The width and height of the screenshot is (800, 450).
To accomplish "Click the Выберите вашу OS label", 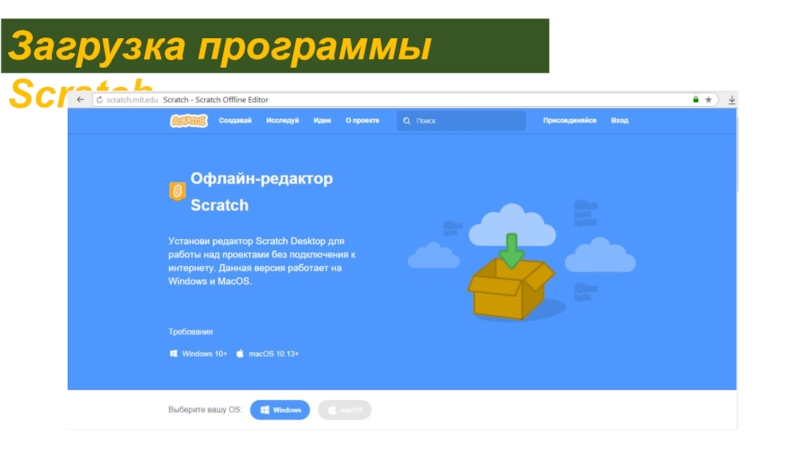I will [x=205, y=410].
